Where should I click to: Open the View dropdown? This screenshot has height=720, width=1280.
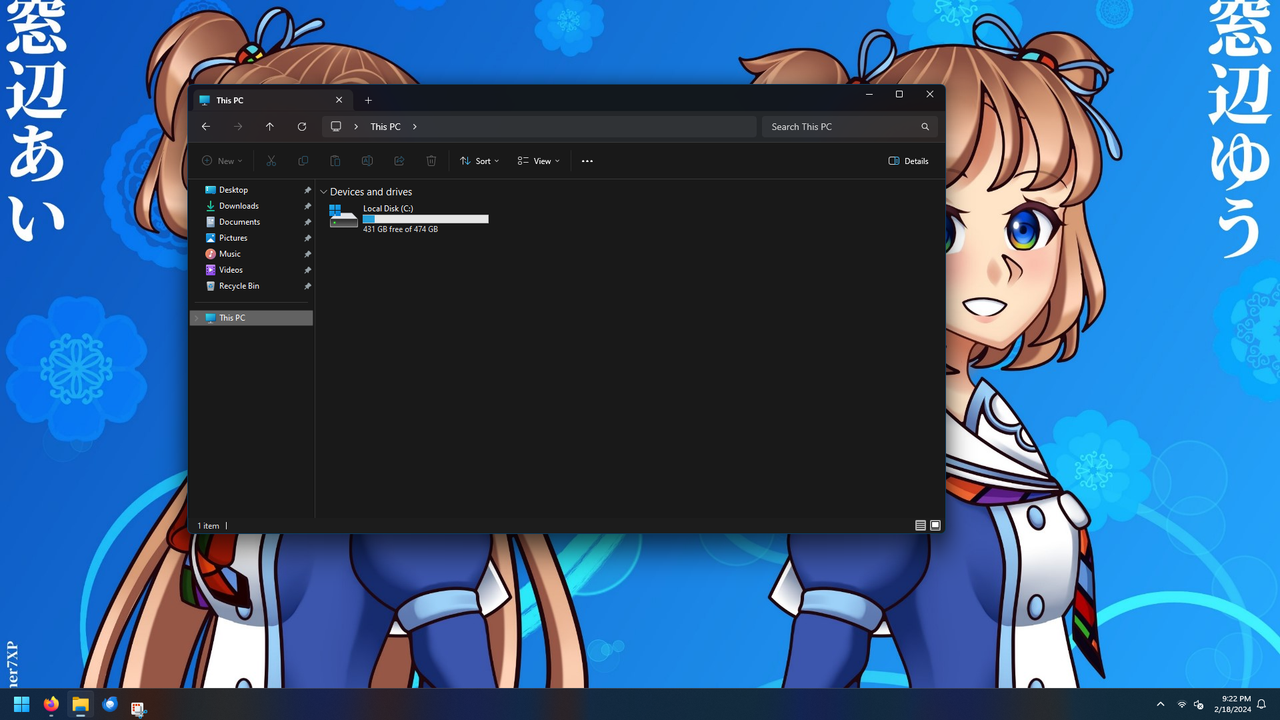pyautogui.click(x=539, y=161)
